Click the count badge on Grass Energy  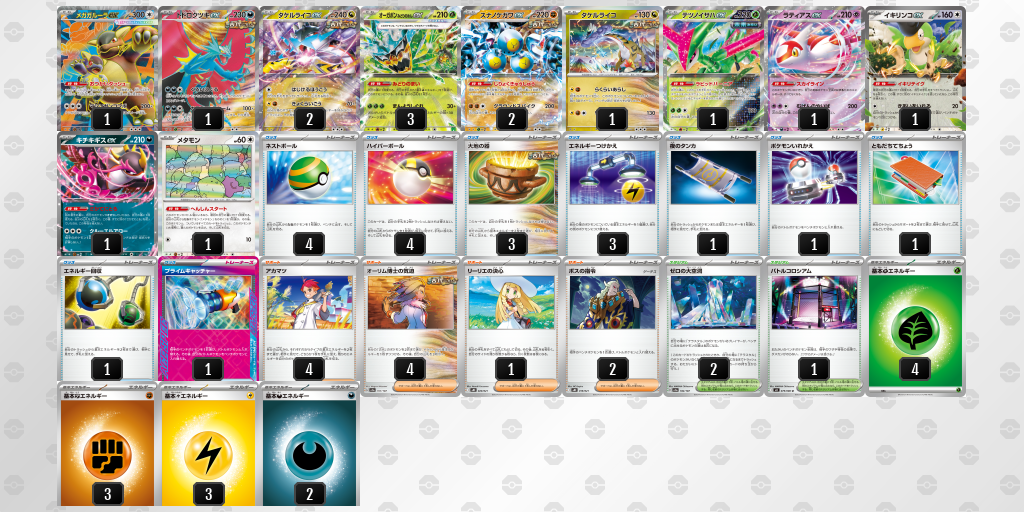coord(915,369)
